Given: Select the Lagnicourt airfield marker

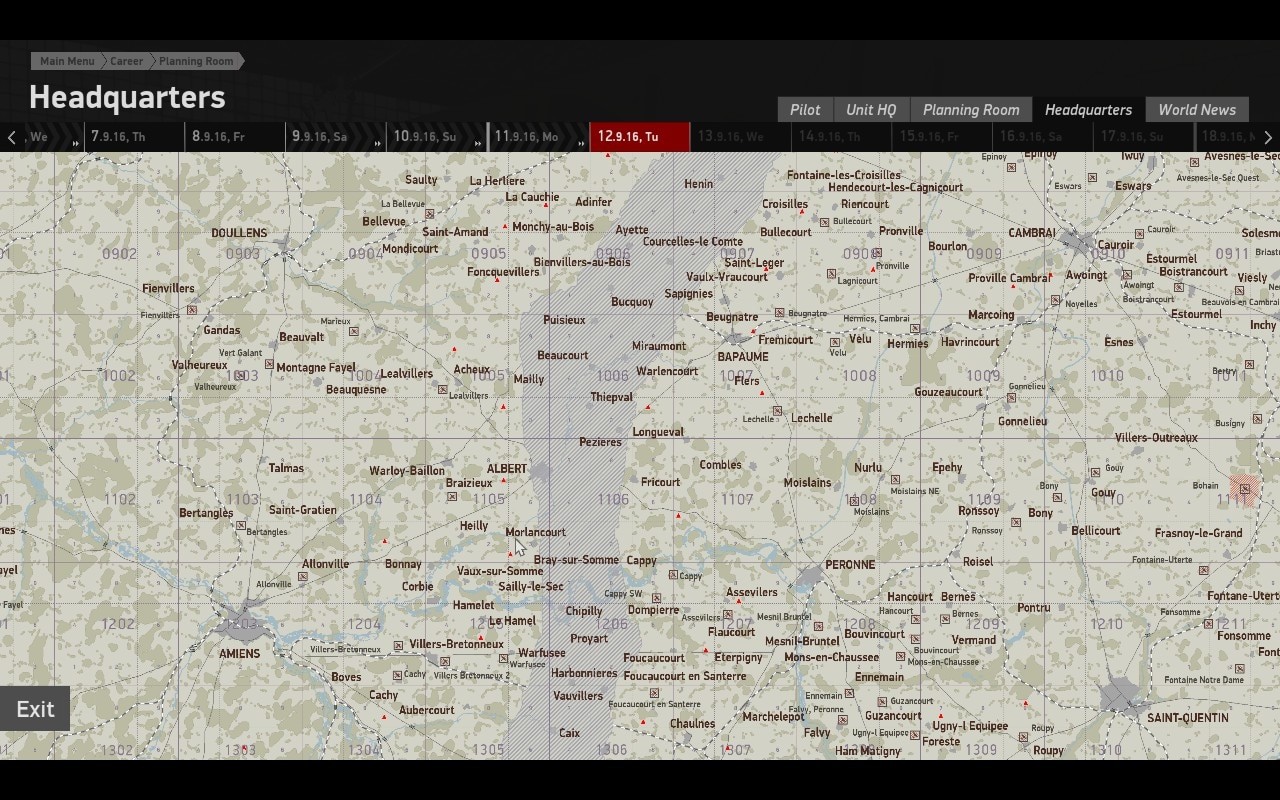Looking at the screenshot, I should [831, 273].
